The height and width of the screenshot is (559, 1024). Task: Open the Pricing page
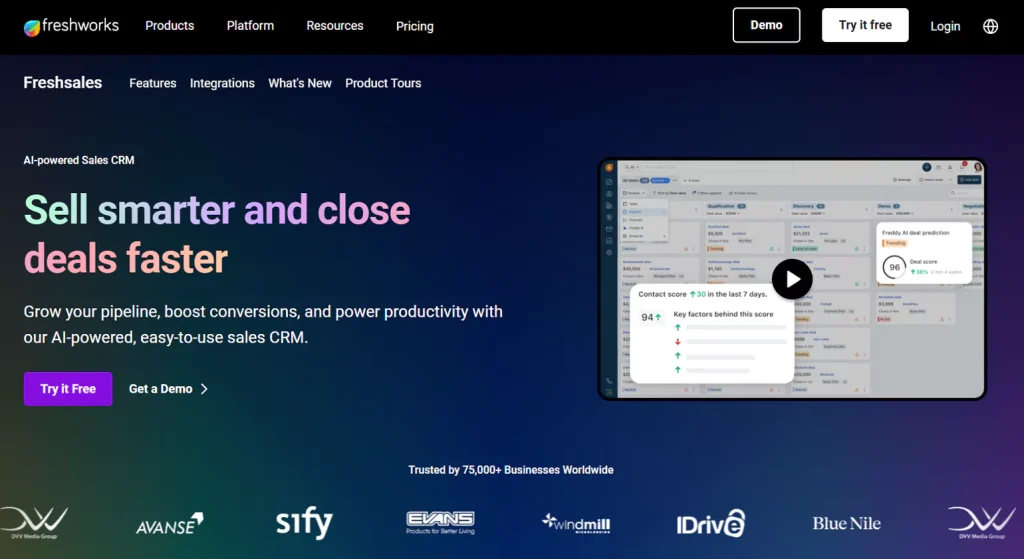pyautogui.click(x=414, y=26)
